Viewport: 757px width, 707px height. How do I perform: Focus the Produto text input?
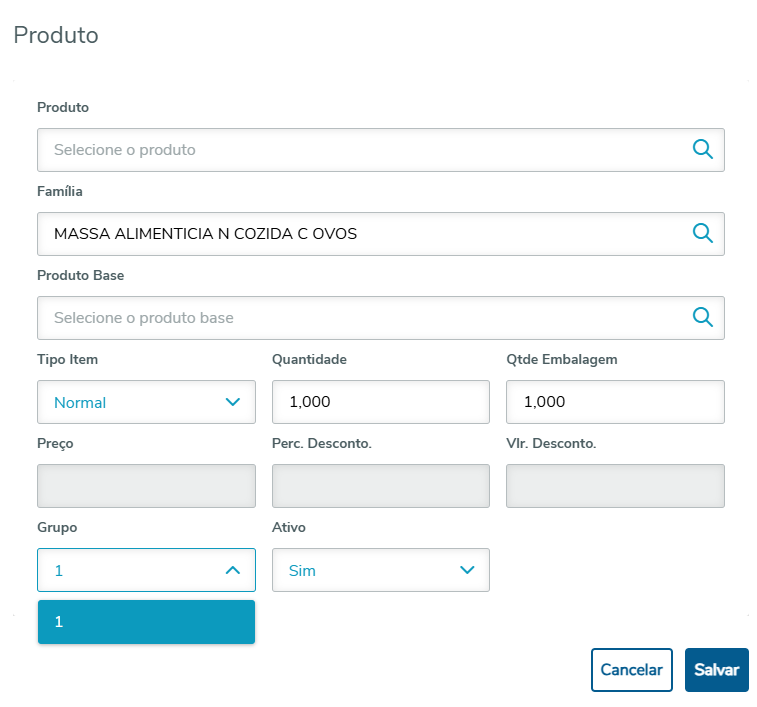(x=360, y=150)
